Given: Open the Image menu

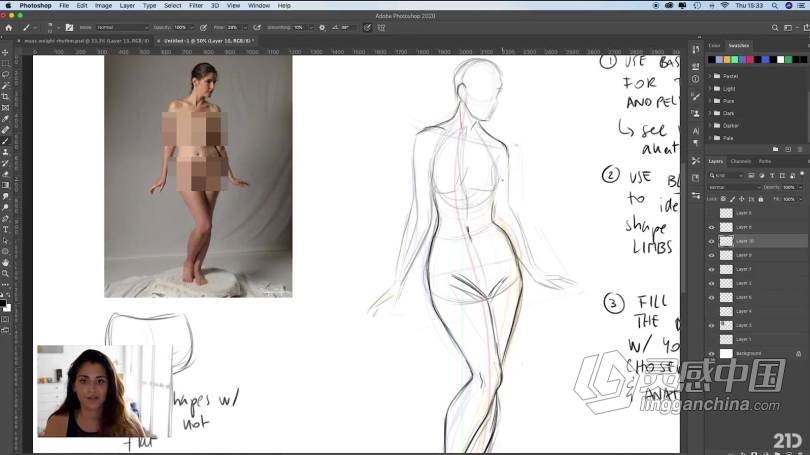Looking at the screenshot, I should click(103, 6).
